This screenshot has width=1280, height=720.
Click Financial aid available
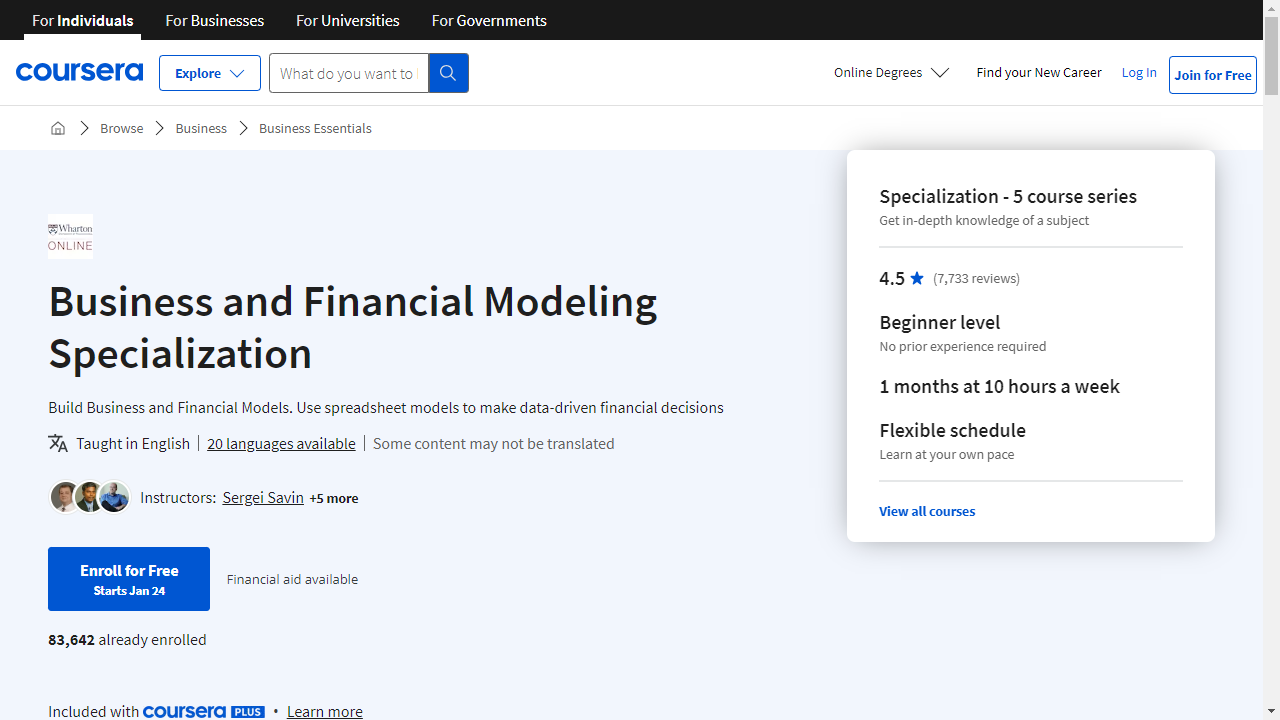[292, 579]
